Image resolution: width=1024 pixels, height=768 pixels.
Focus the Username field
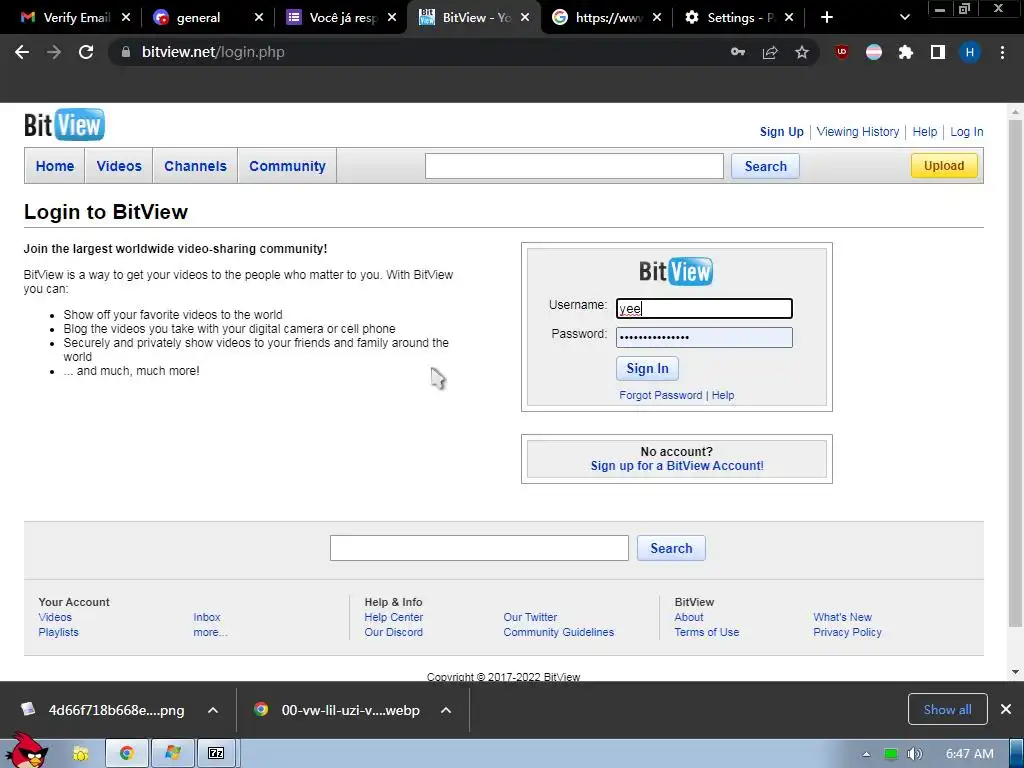pos(704,308)
